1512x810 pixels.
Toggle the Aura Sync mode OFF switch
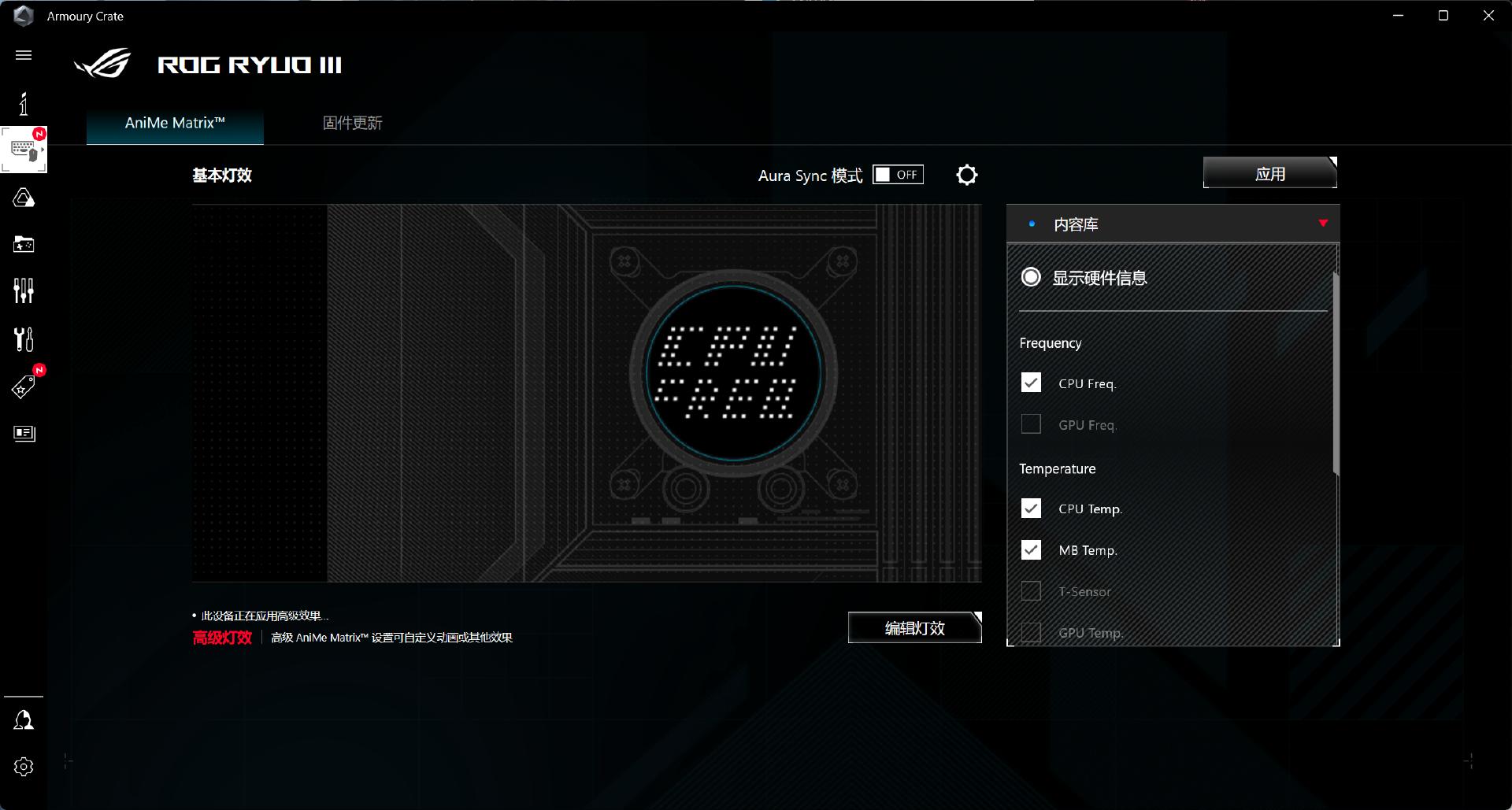(x=898, y=175)
